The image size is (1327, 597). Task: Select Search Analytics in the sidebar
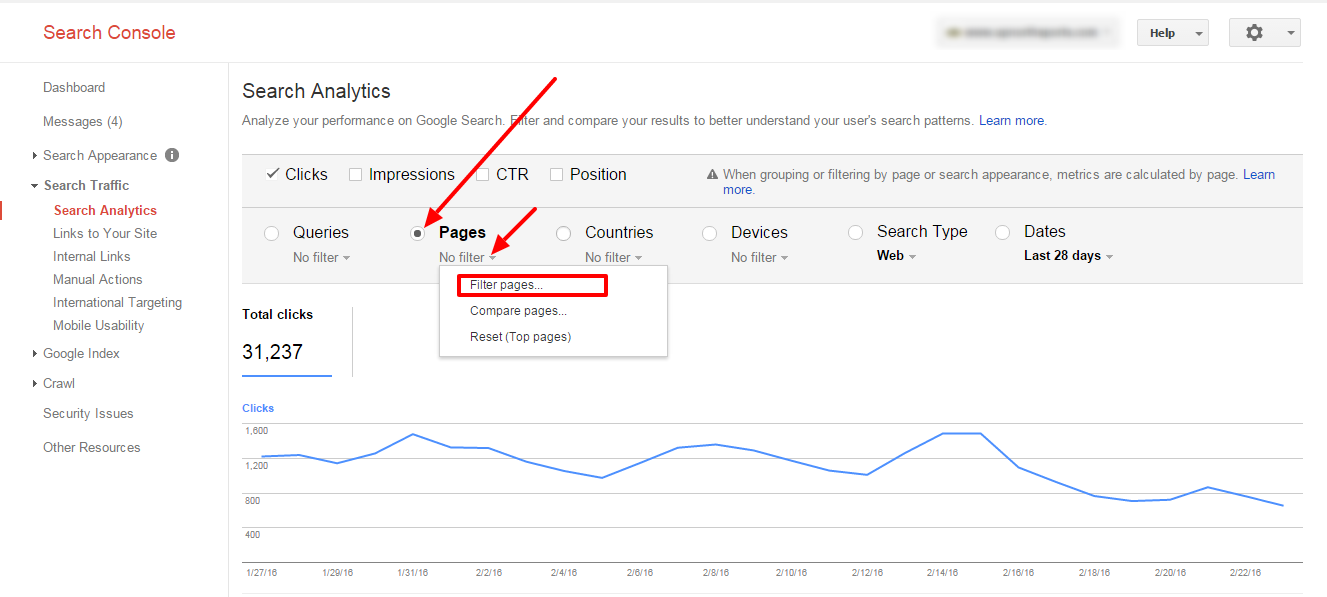105,210
